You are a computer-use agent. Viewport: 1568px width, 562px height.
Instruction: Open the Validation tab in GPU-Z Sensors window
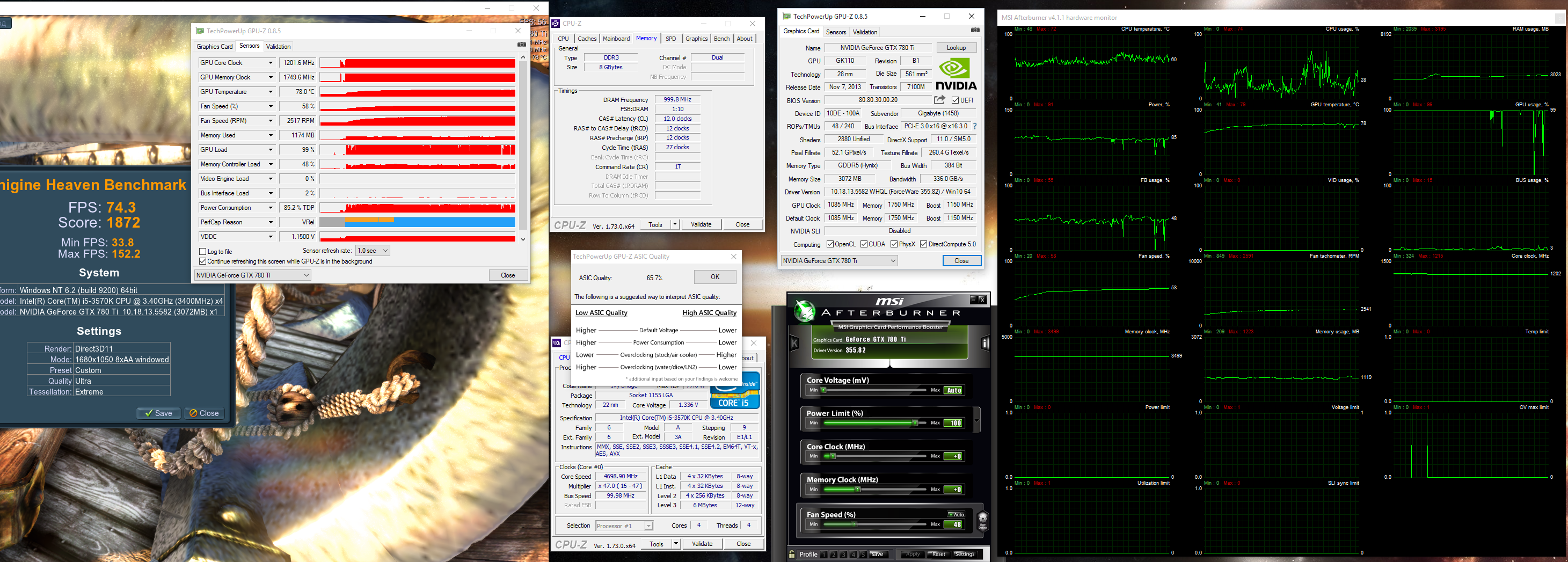pyautogui.click(x=278, y=46)
